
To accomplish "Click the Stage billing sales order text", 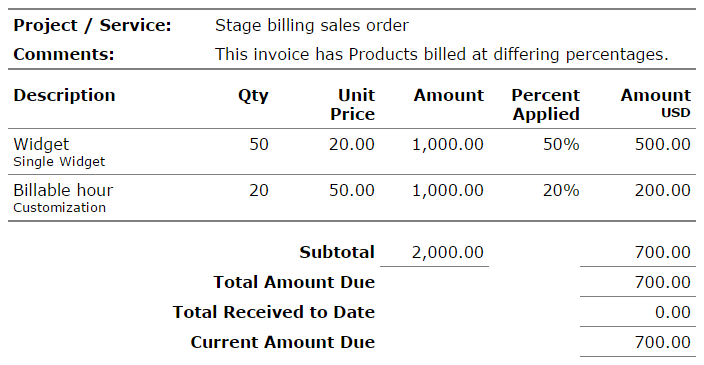I will 312,25.
